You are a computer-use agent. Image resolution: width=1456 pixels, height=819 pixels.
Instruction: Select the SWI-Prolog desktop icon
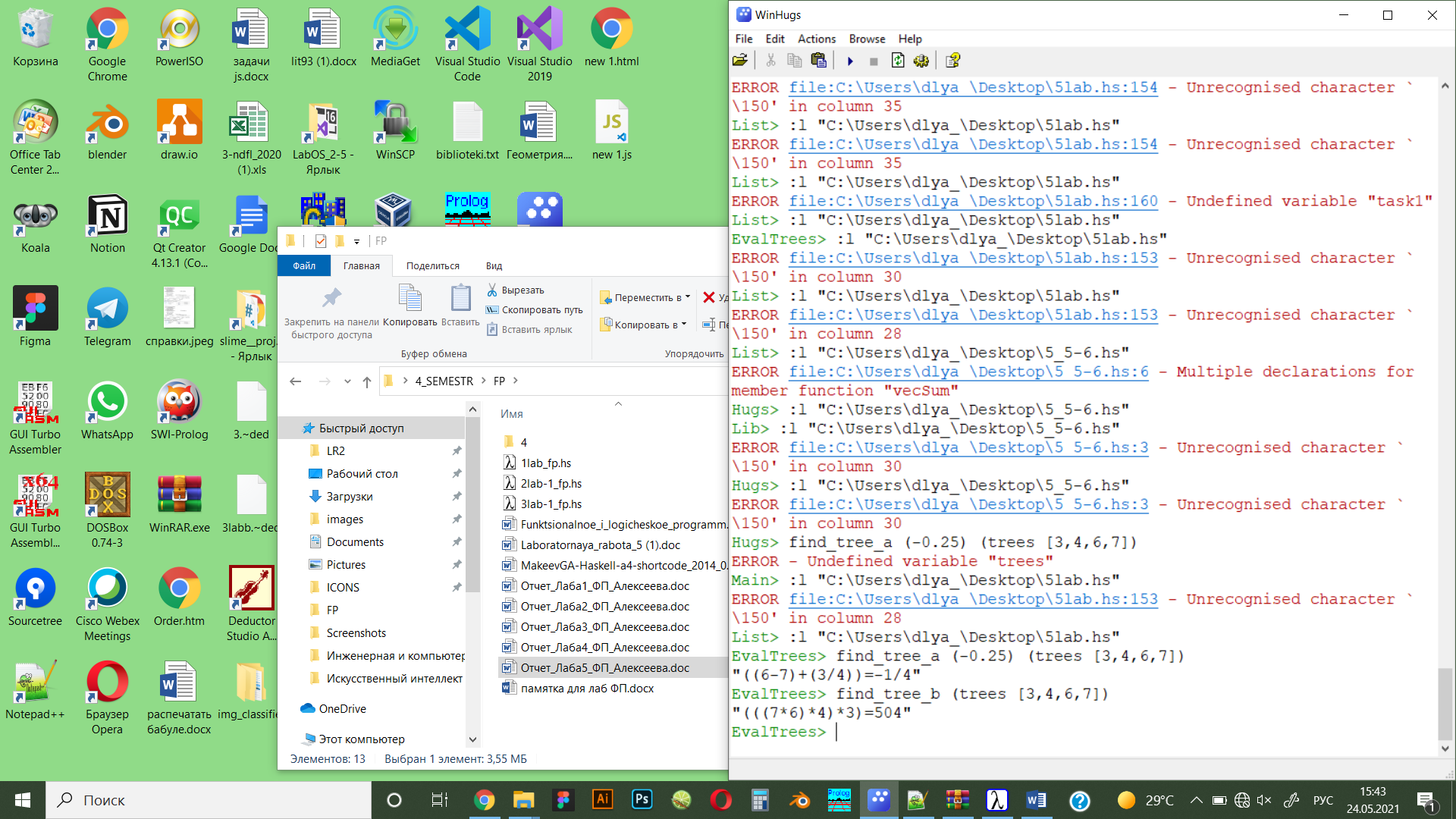point(179,411)
